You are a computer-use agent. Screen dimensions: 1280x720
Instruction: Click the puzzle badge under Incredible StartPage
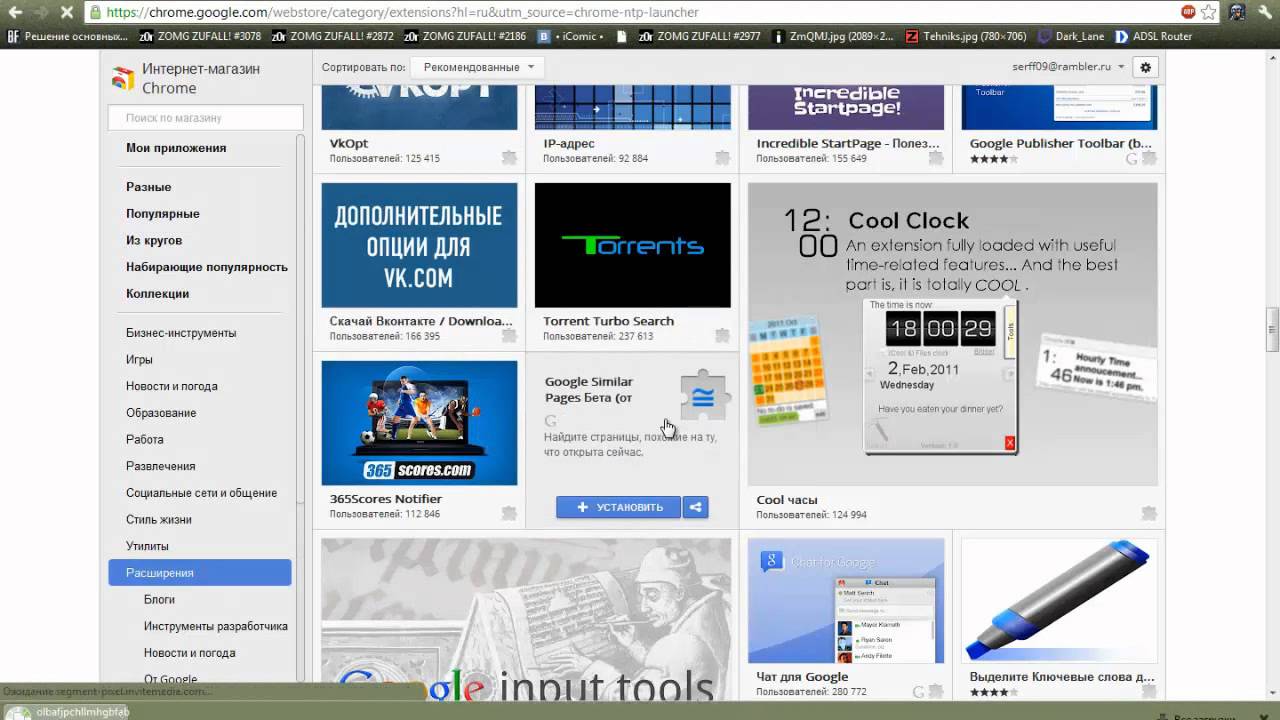tap(936, 158)
